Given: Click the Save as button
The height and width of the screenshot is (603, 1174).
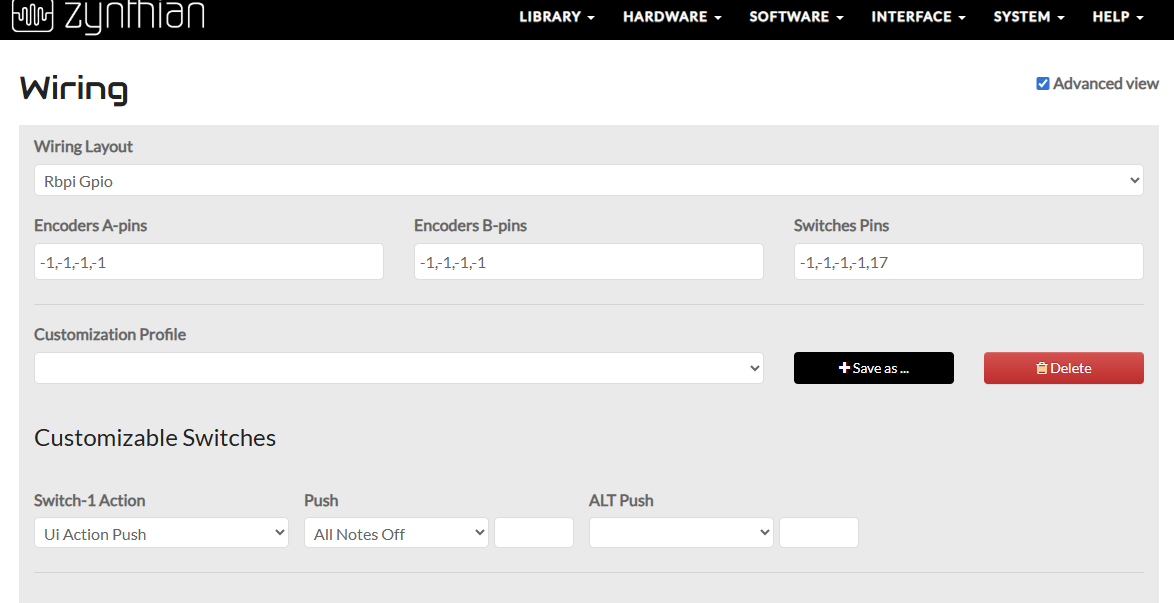Looking at the screenshot, I should 873,368.
